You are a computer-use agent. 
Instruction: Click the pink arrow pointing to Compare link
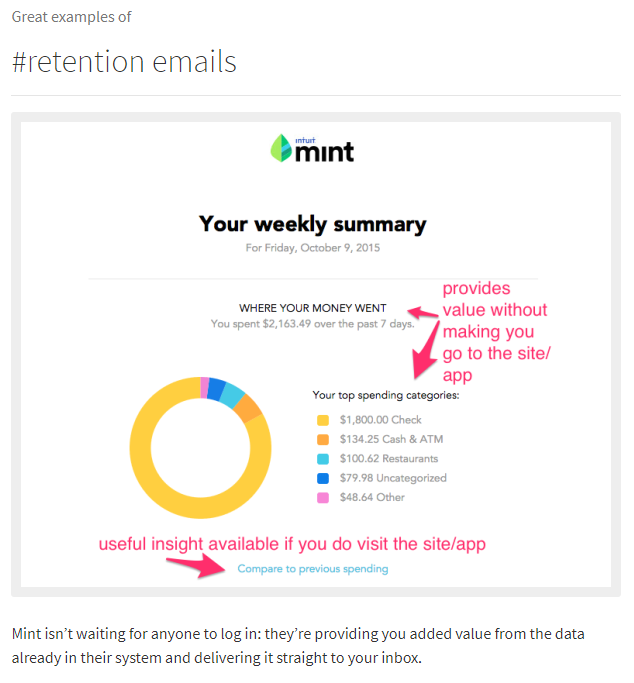[x=196, y=565]
